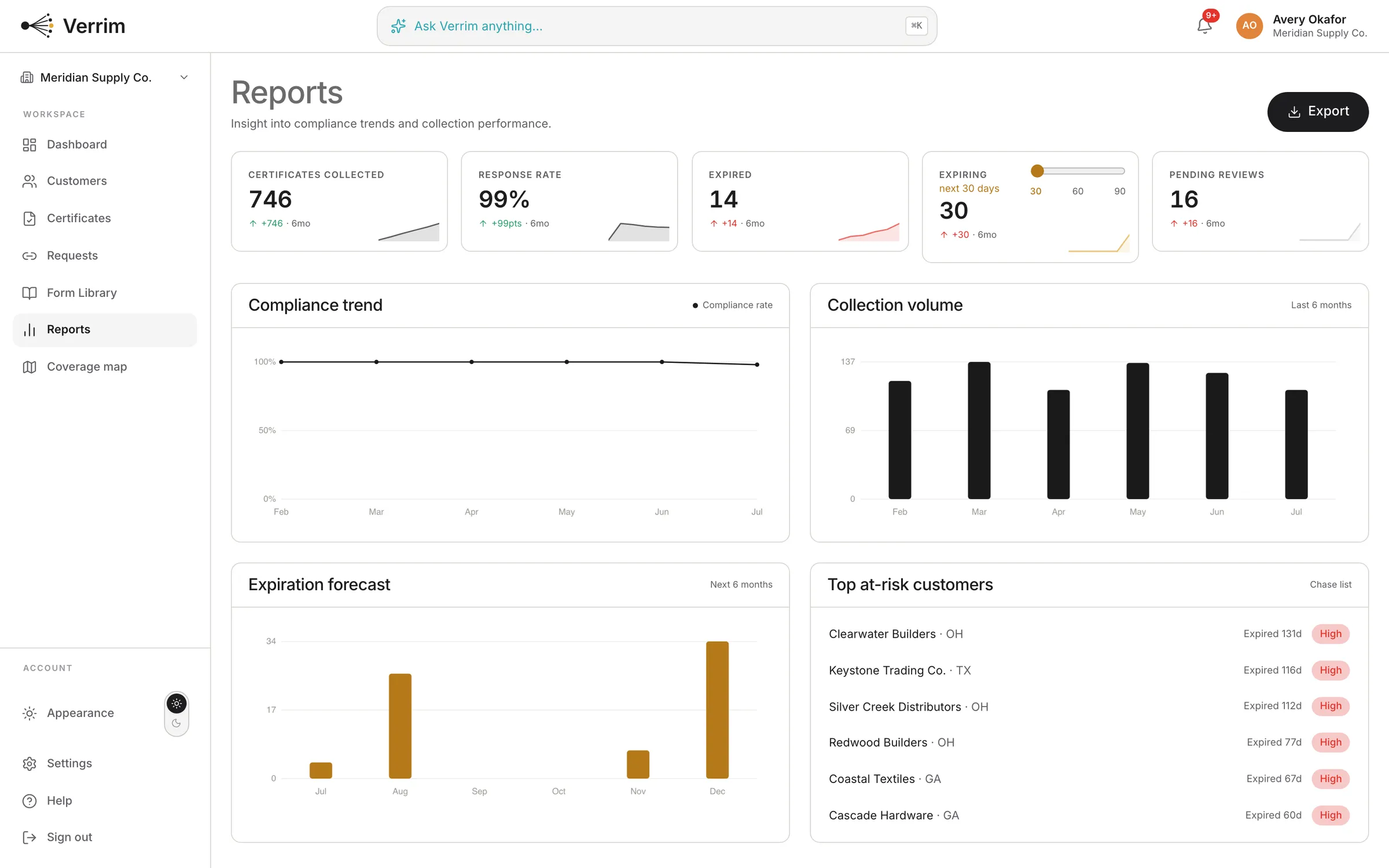
Task: Click the Last 6 months label
Action: [1321, 305]
